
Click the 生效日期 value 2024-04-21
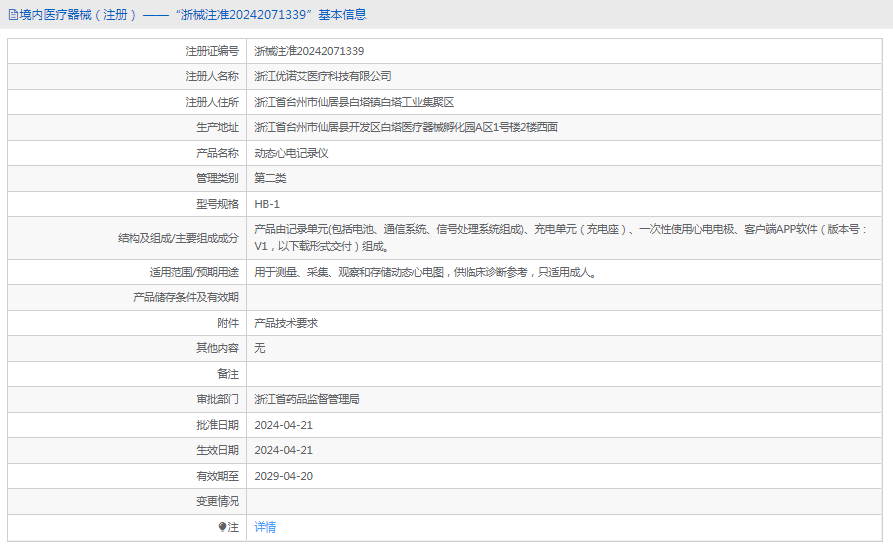coord(283,450)
